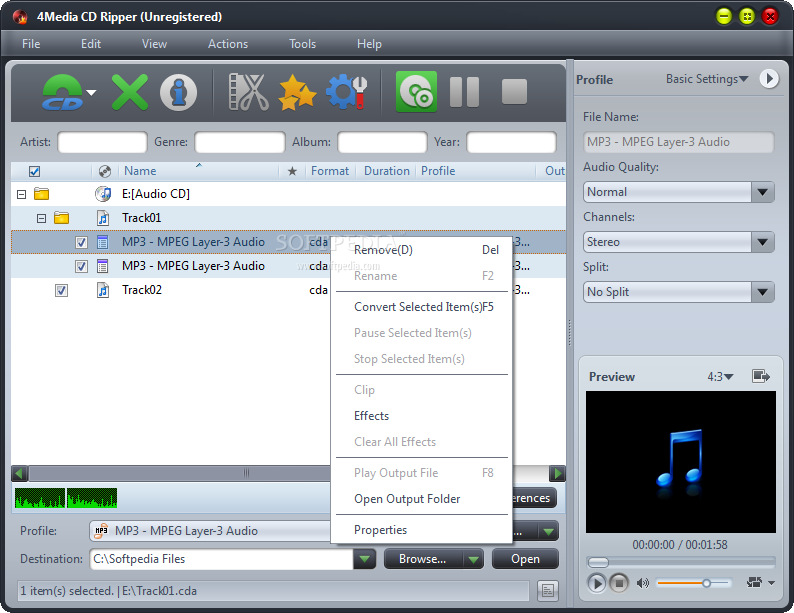Sort by the Duration column header
This screenshot has width=794, height=613.
coord(386,171)
